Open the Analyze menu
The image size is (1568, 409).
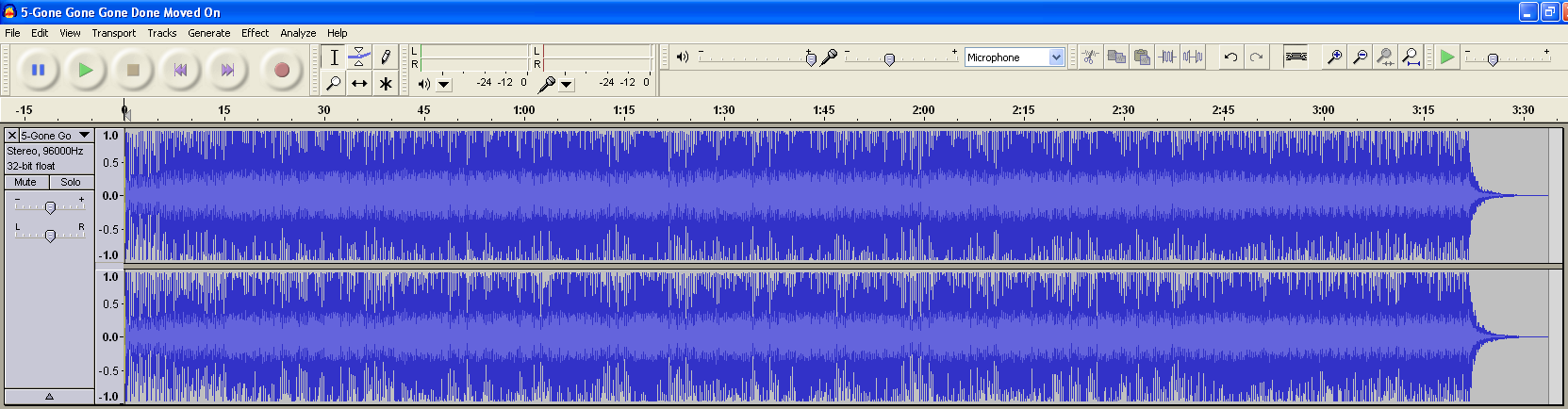298,33
